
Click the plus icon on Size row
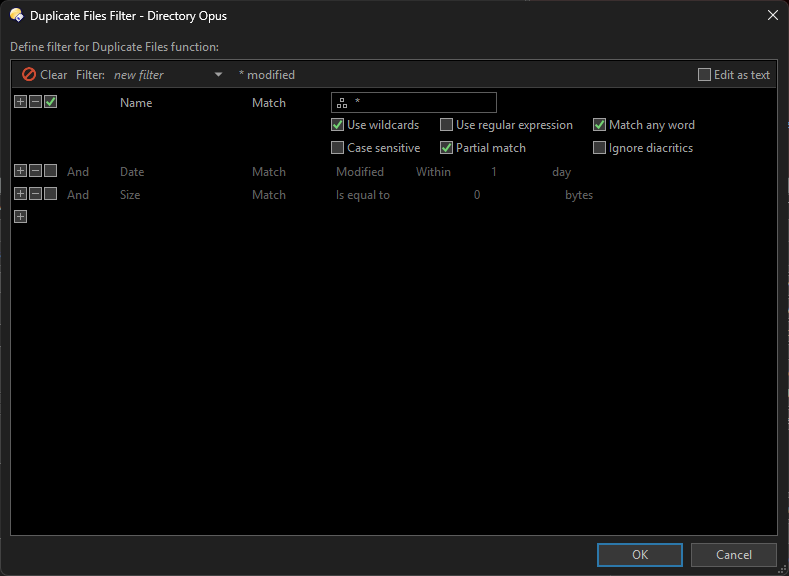click(x=20, y=194)
